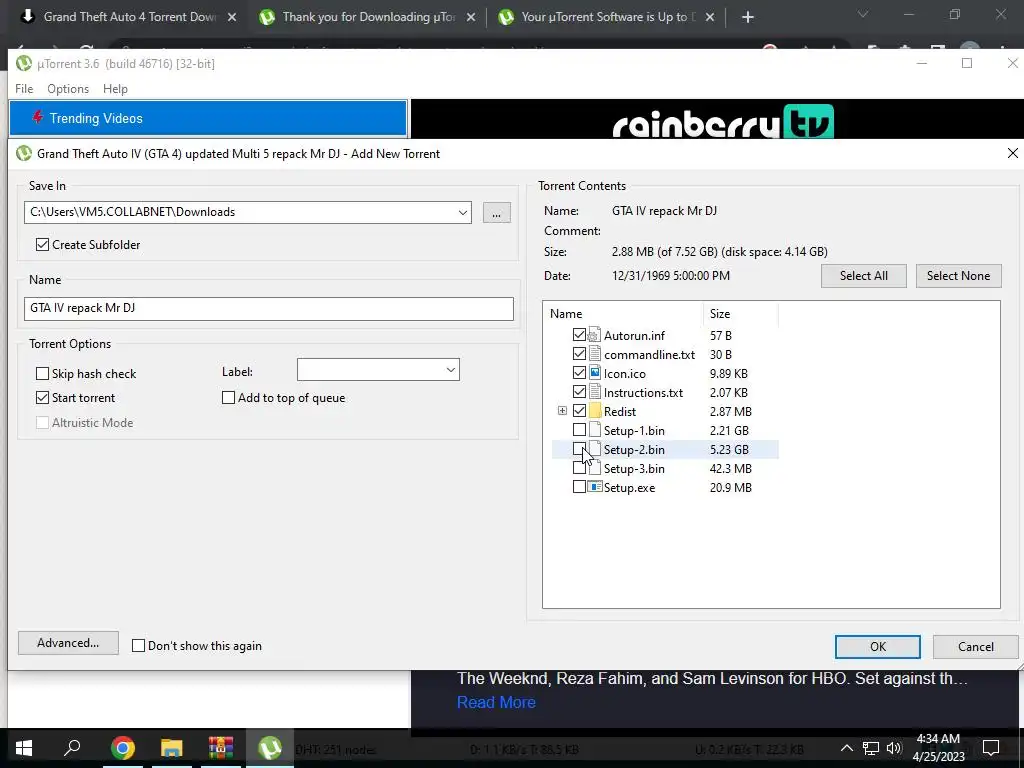Viewport: 1024px width, 768px height.
Task: Close the Grand Theft Auto 4 Torrent tab
Action: 232,17
